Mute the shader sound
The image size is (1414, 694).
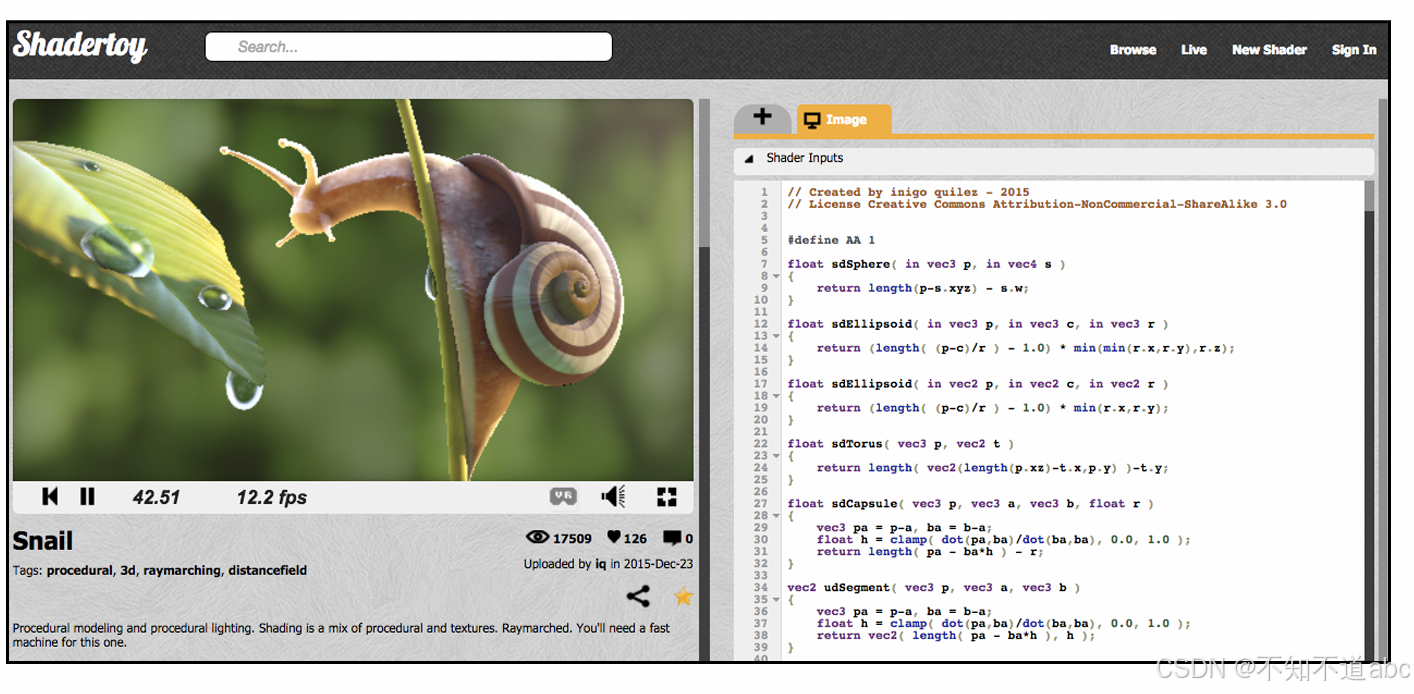[x=613, y=496]
